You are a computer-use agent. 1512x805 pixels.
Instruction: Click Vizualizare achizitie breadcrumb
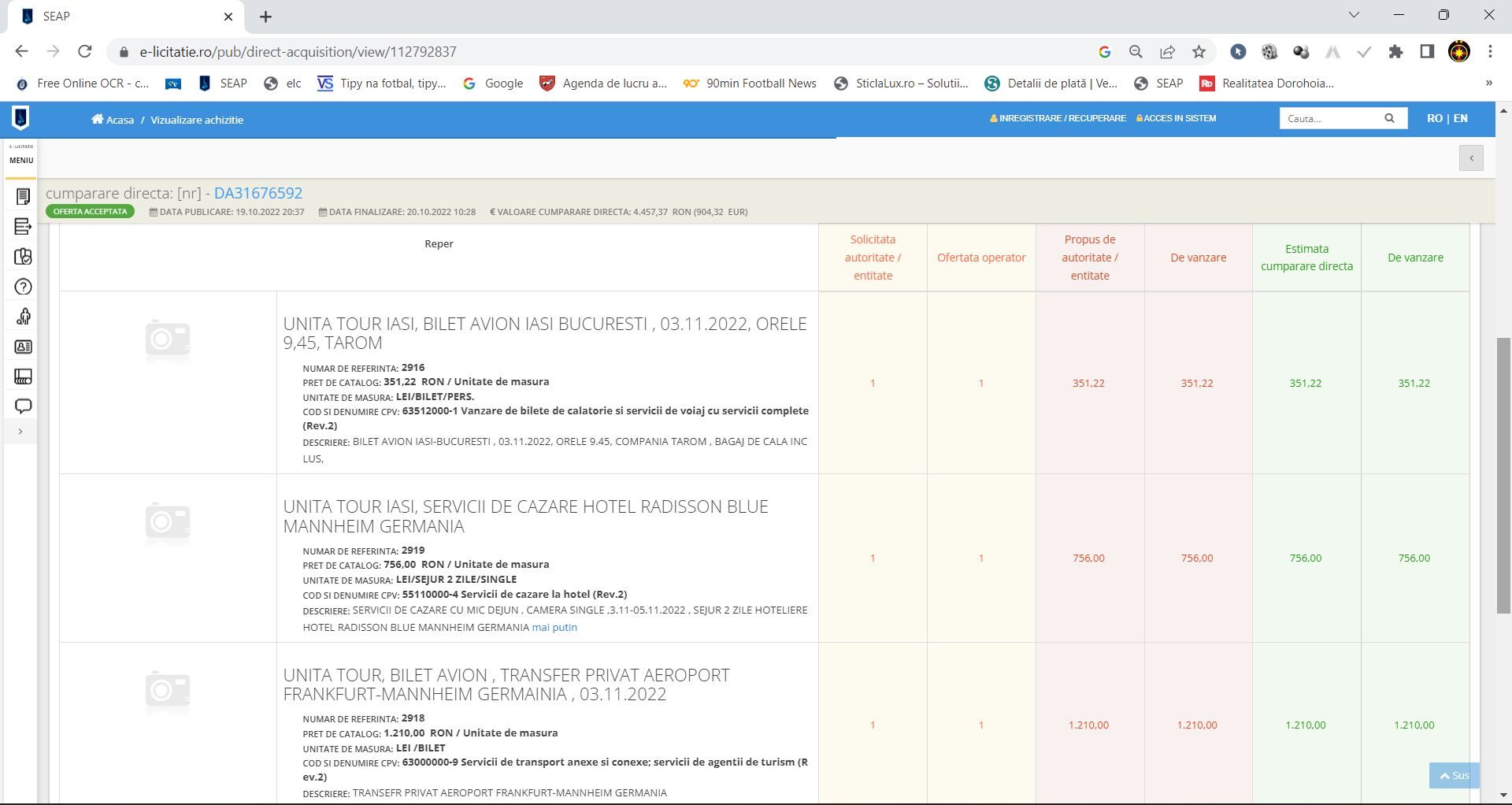[197, 120]
